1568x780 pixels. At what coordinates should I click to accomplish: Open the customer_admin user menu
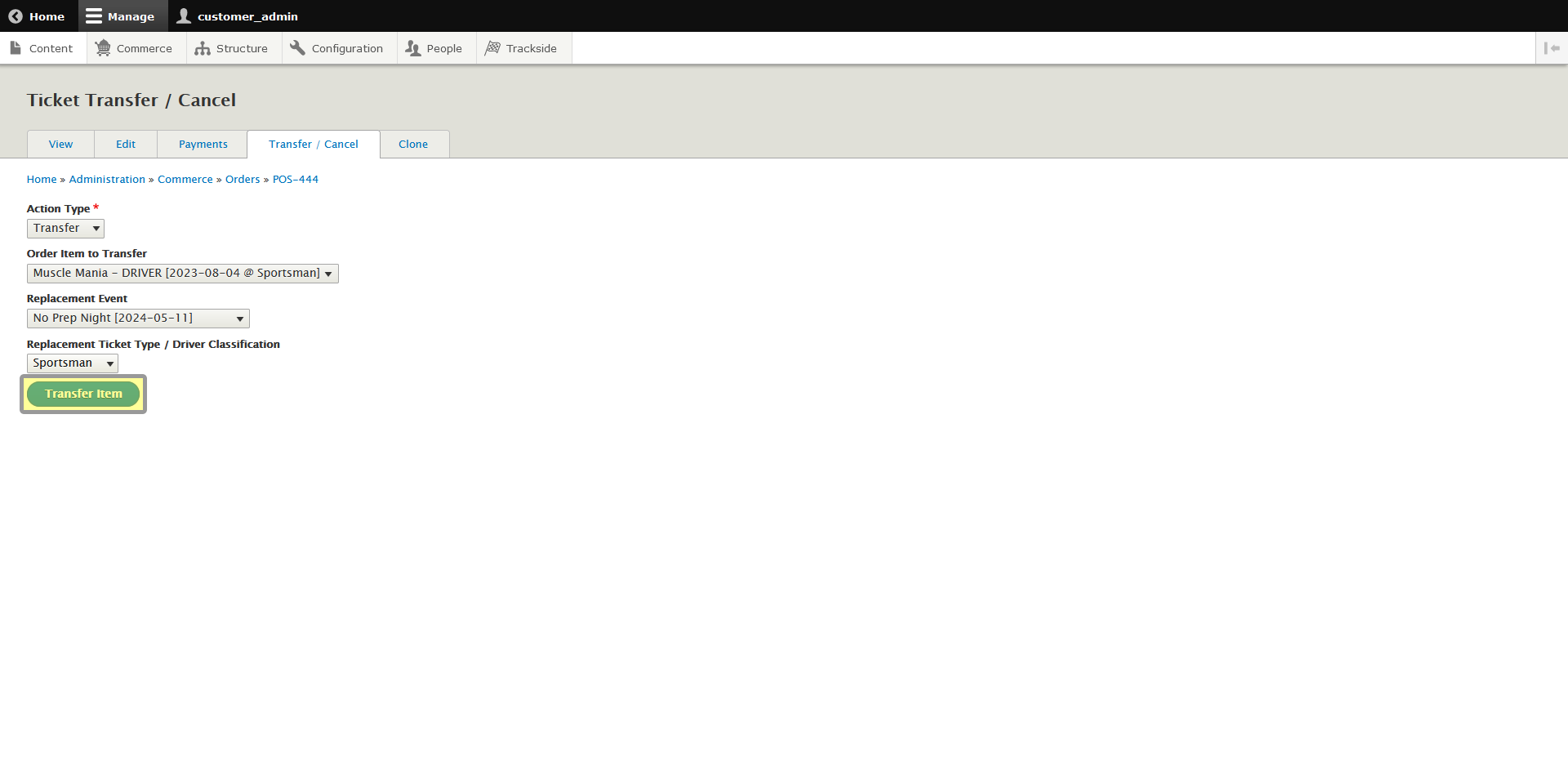pyautogui.click(x=238, y=16)
